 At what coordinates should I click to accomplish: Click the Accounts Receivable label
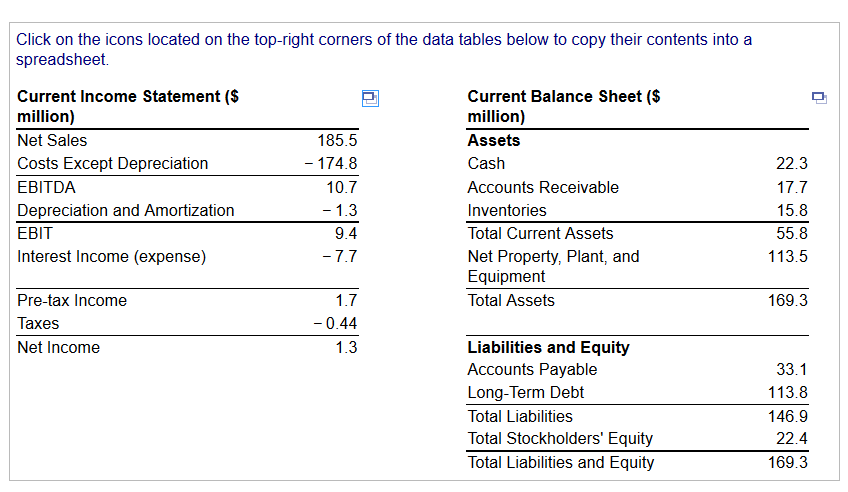(x=543, y=187)
